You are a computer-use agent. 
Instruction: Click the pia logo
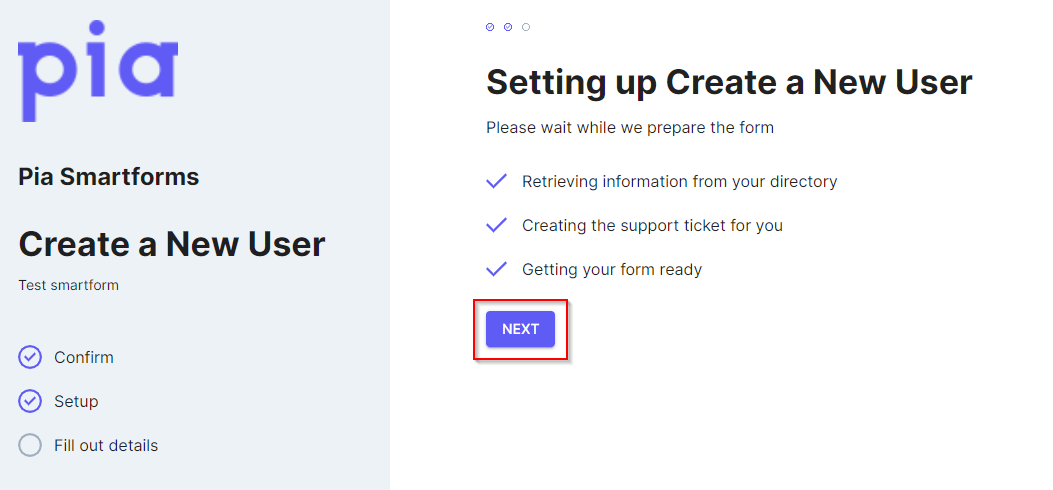(98, 71)
